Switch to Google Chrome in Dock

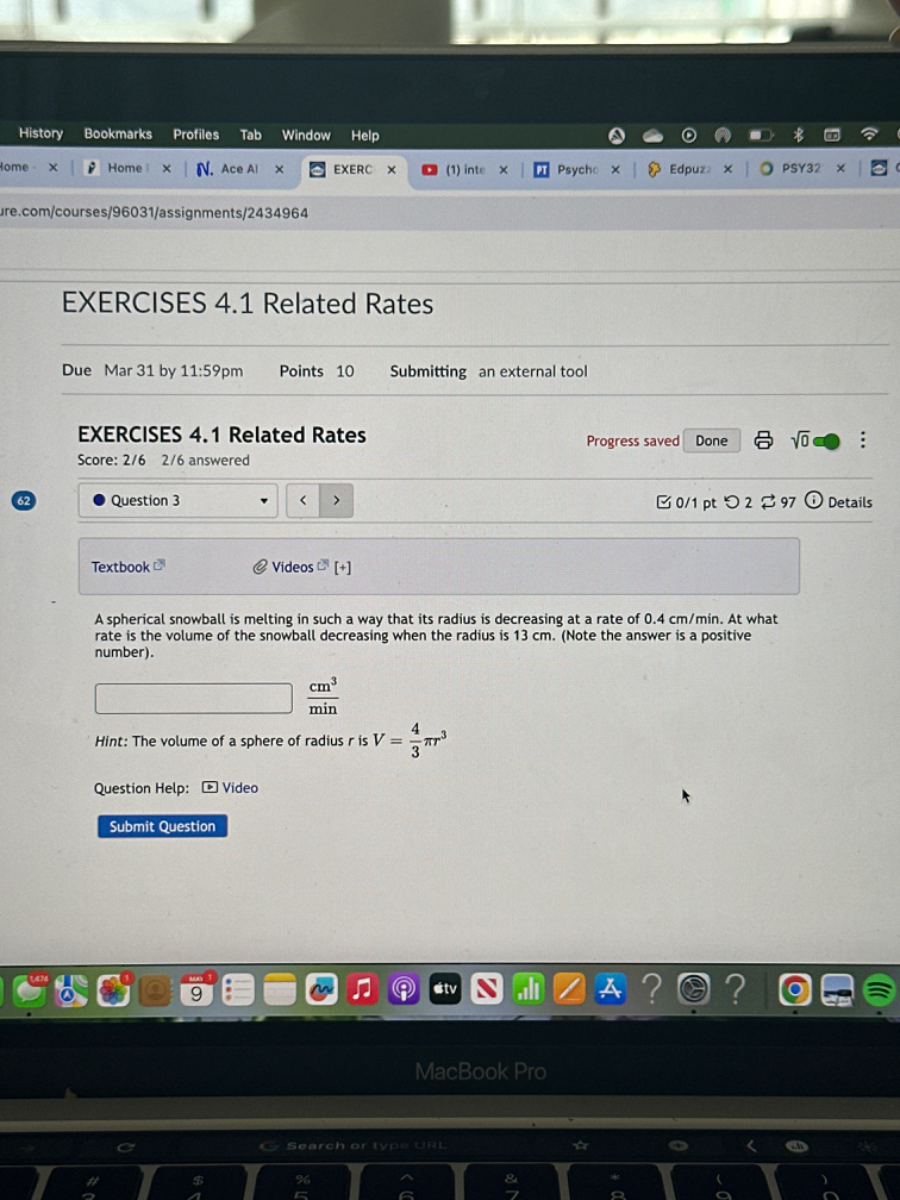click(x=795, y=990)
